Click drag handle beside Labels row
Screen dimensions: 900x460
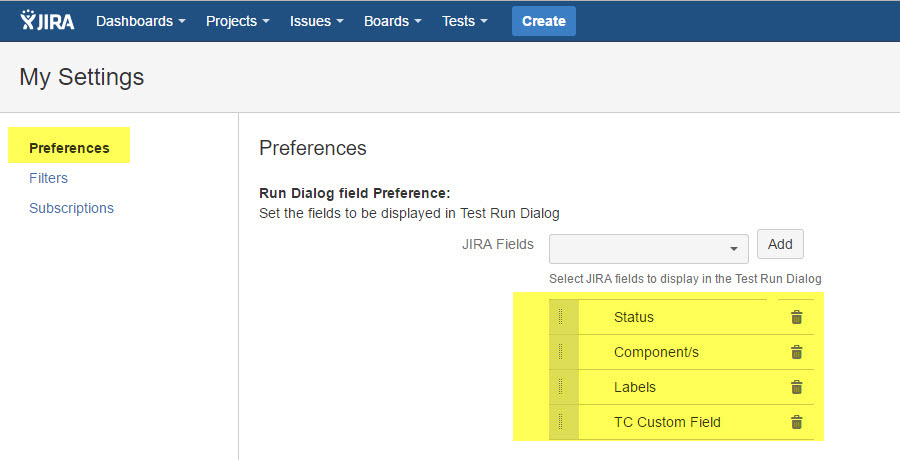point(561,387)
